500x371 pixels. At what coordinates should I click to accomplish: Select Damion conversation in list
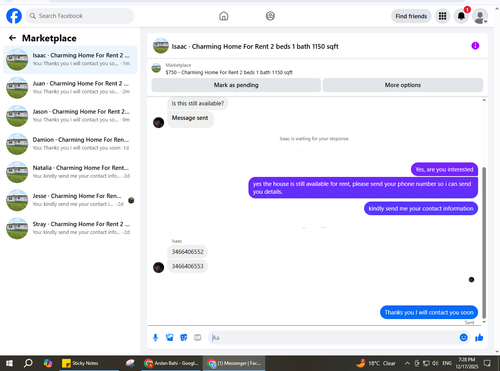(70, 144)
